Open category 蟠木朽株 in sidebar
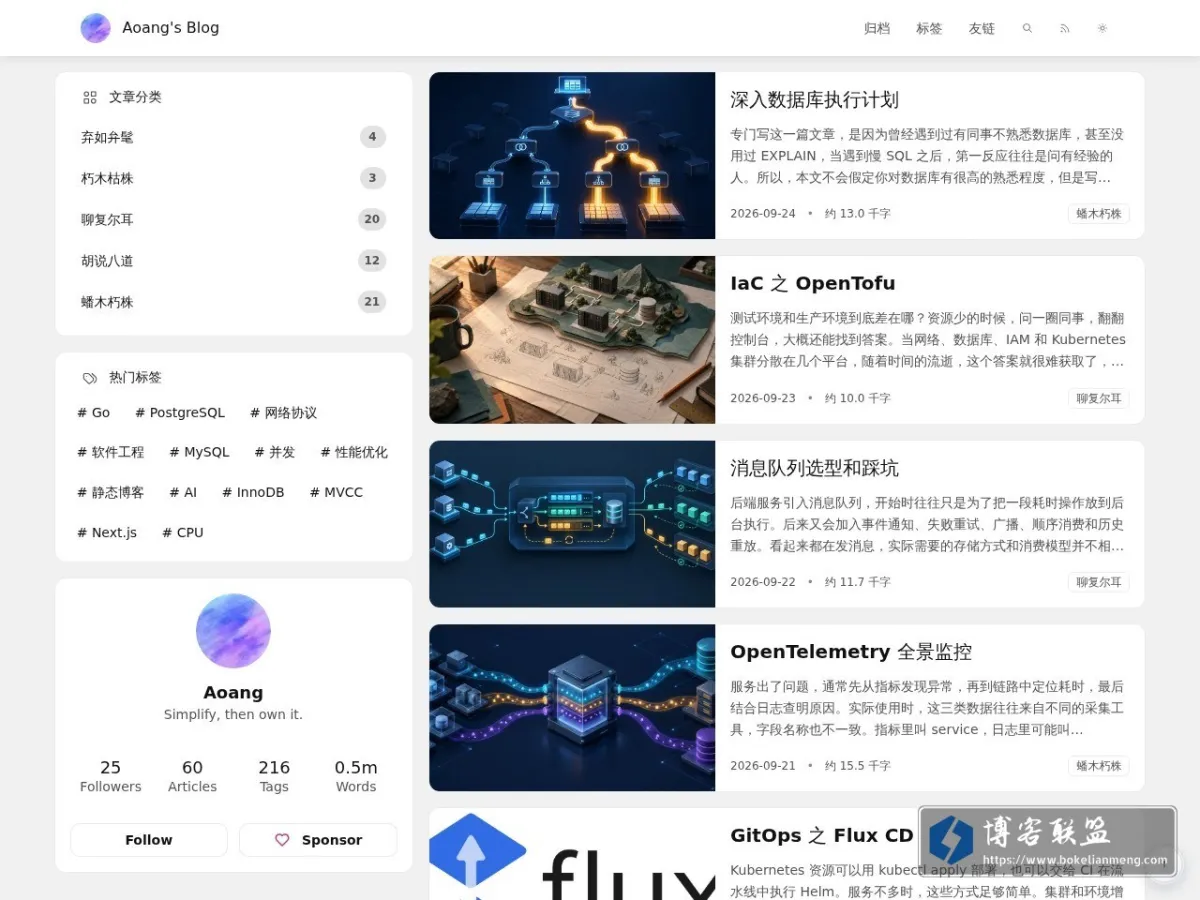Image resolution: width=1200 pixels, height=900 pixels. pos(233,301)
